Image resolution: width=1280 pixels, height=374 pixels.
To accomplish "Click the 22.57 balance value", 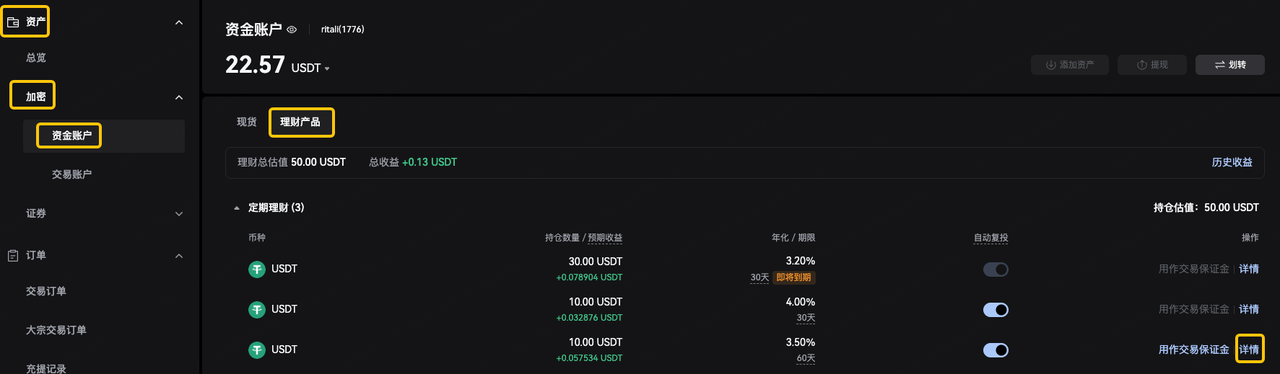I will (254, 65).
